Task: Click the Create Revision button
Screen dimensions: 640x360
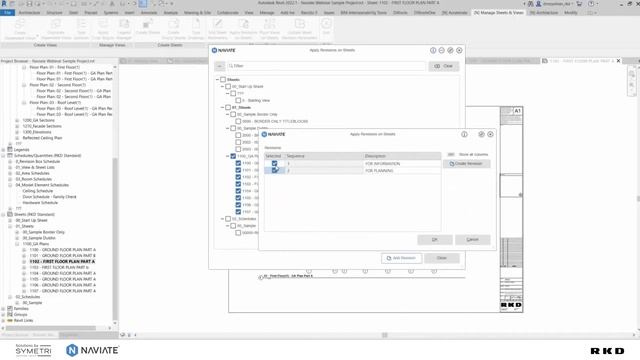Action: coord(467,164)
